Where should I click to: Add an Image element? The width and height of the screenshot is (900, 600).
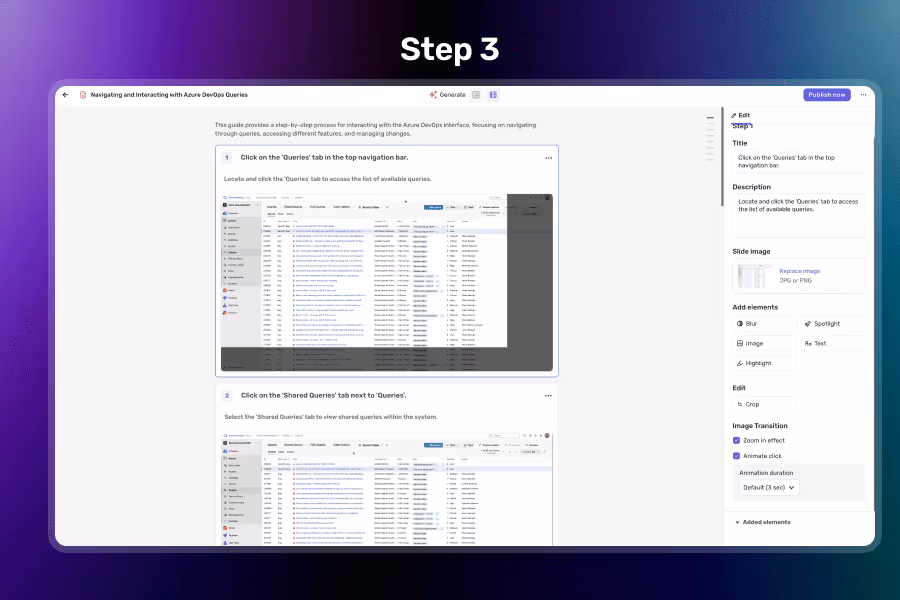coord(764,343)
